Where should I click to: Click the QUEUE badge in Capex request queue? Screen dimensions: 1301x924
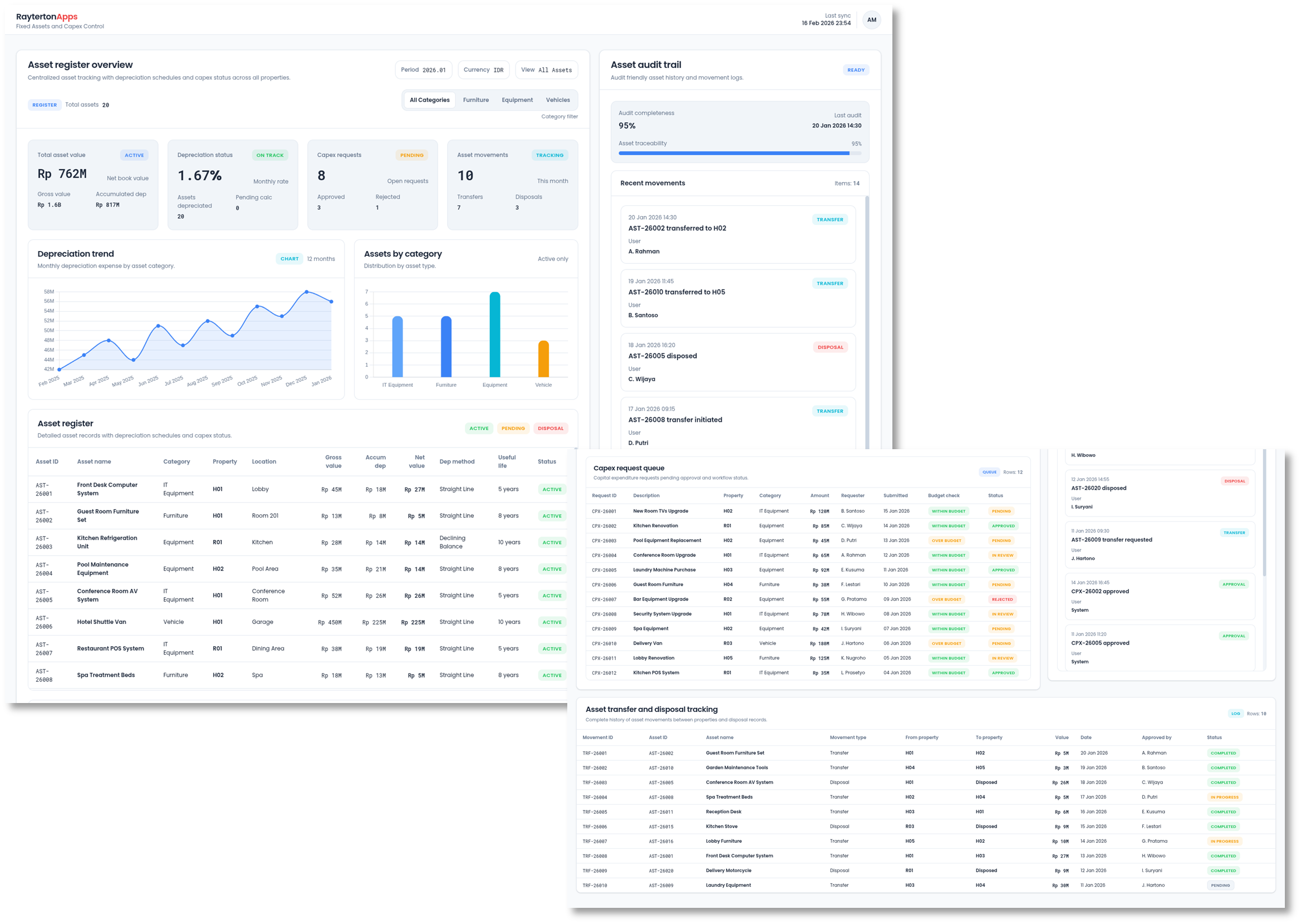point(989,472)
